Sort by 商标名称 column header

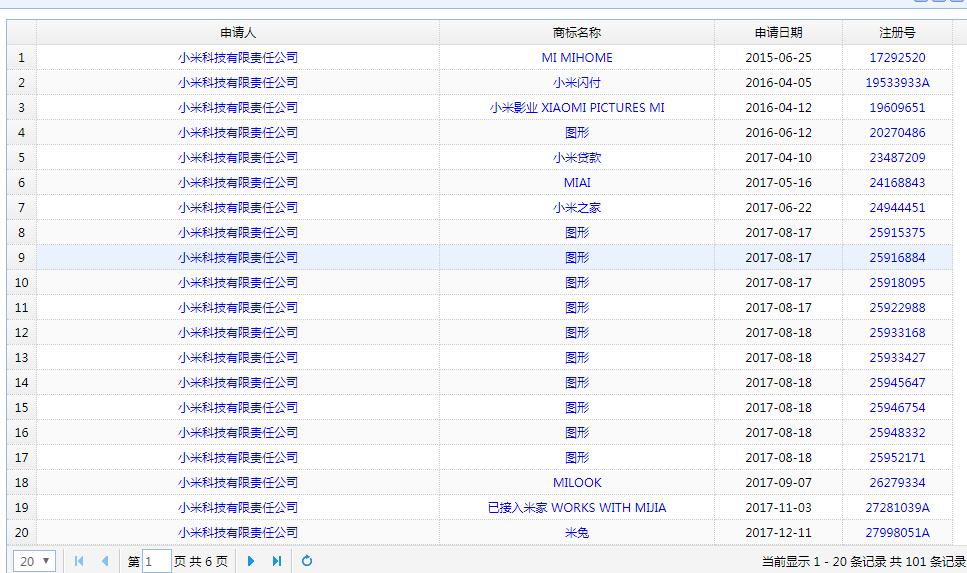point(576,33)
